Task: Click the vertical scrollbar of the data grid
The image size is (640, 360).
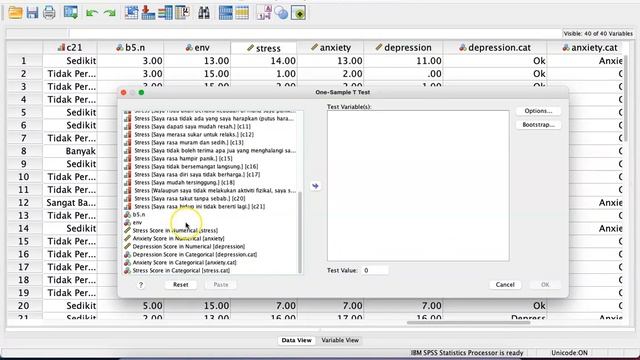Action: tap(627, 99)
